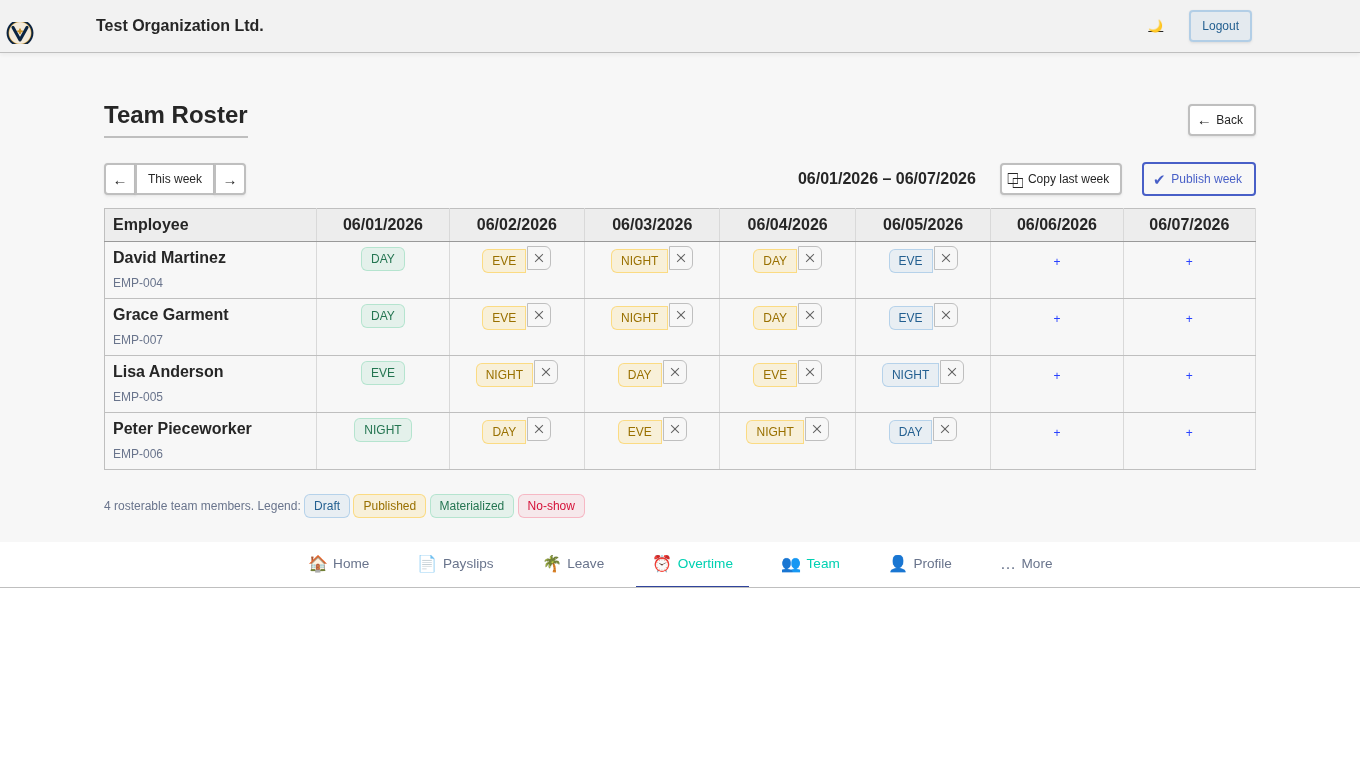Add shift for Peter Pieceworker on 06/06
Image resolution: width=1360 pixels, height=768 pixels.
[x=1057, y=433]
